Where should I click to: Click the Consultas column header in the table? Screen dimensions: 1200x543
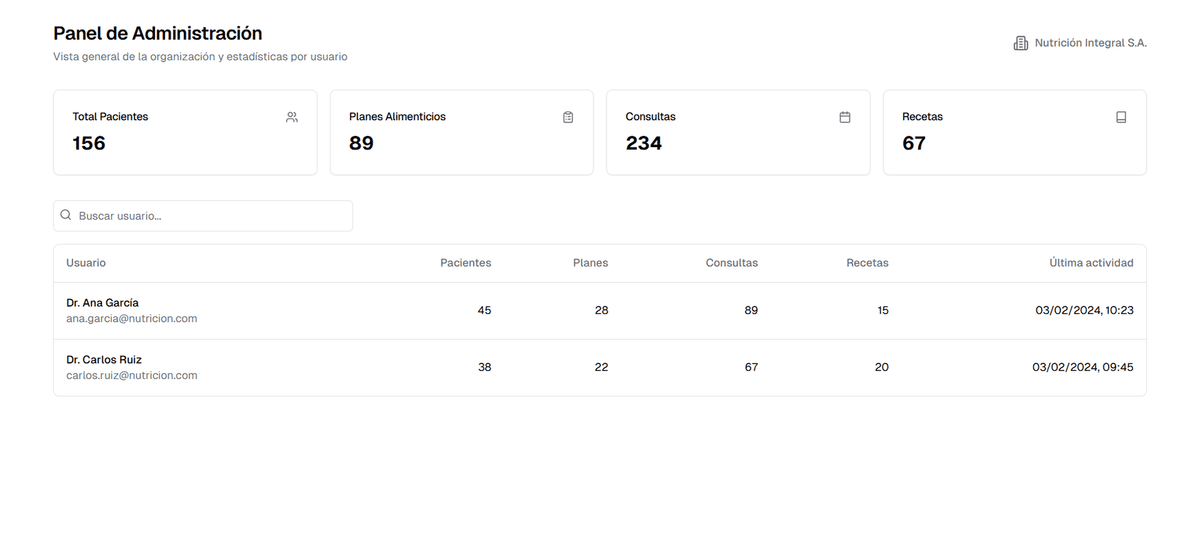[731, 263]
